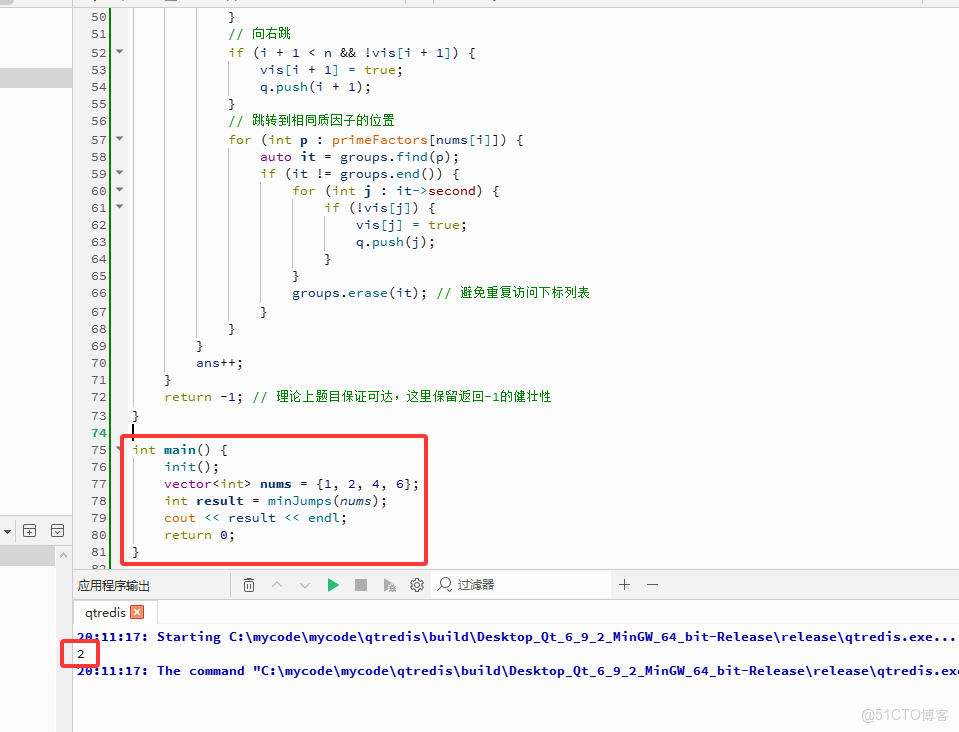The image size is (959, 732).
Task: Fold the if block at line 59
Action: pos(120,172)
